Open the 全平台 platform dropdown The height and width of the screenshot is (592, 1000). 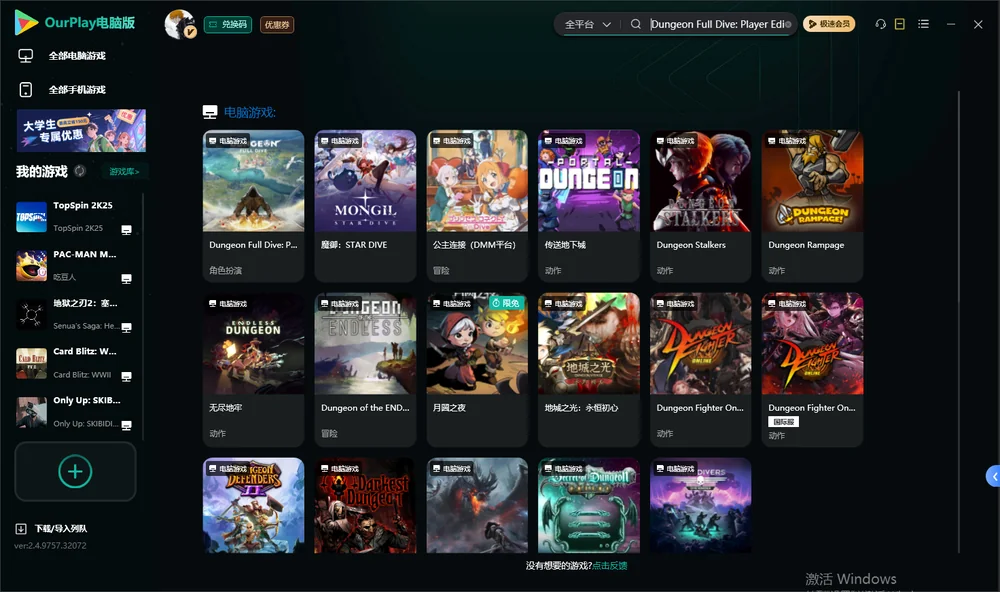click(587, 24)
